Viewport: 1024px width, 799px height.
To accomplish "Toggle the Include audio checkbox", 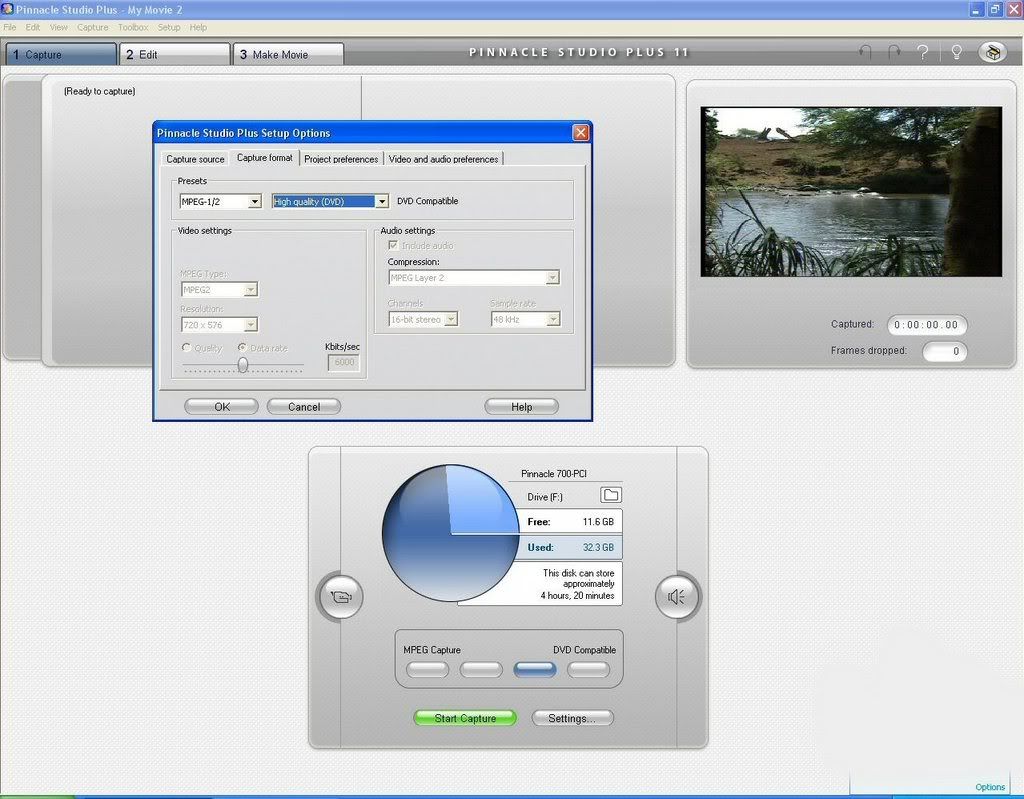I will pos(393,245).
